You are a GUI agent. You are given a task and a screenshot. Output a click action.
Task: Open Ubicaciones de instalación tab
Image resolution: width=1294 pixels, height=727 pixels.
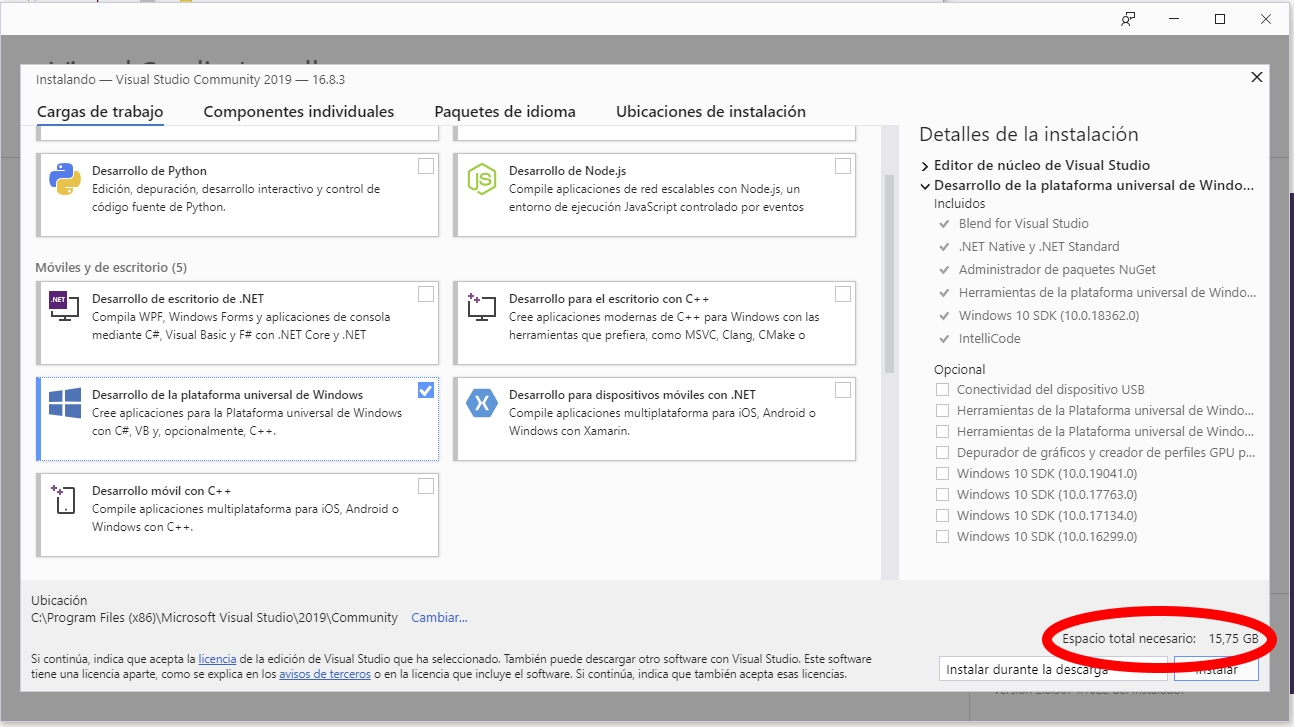click(711, 112)
